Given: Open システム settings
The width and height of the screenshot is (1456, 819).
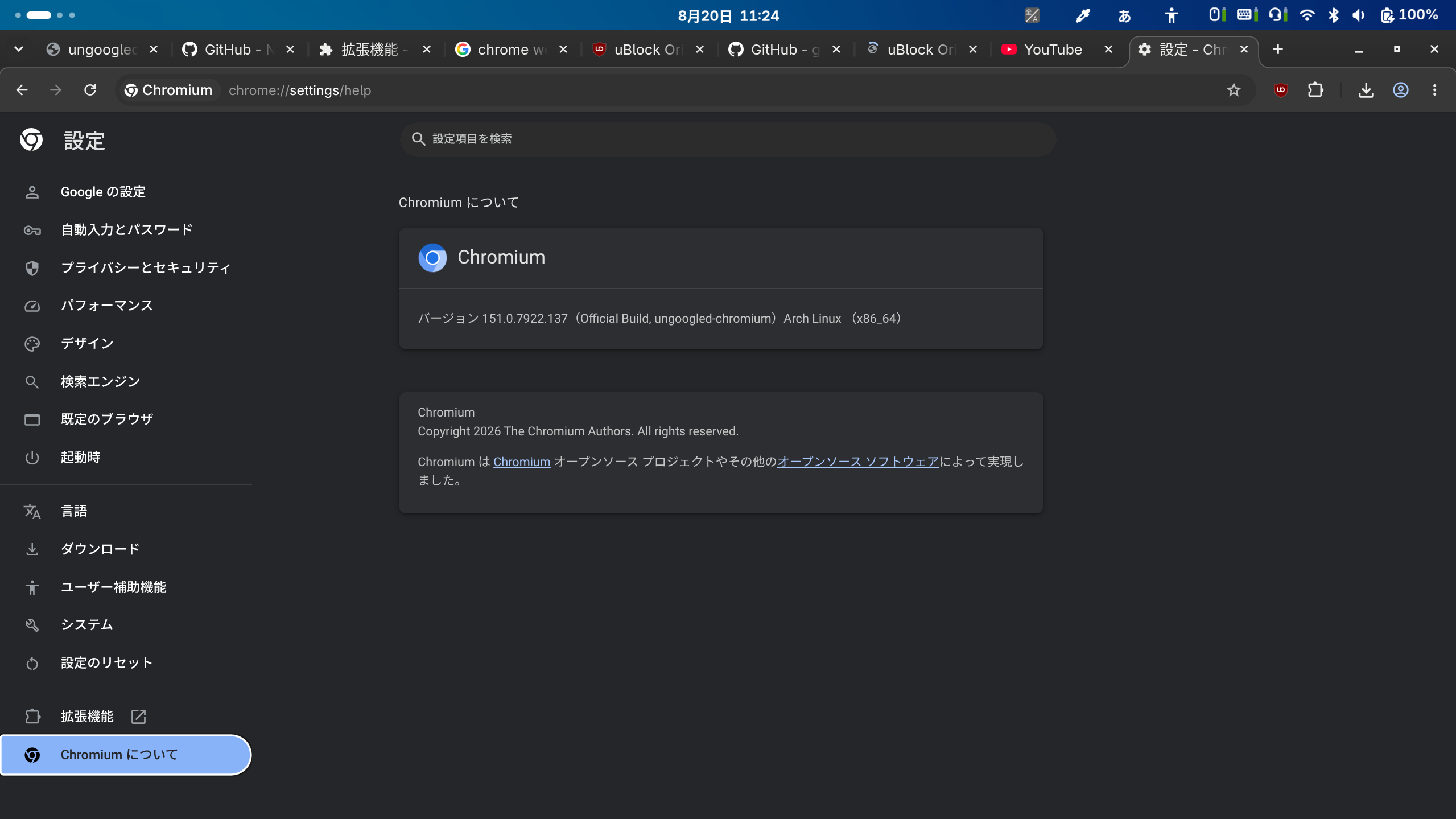Looking at the screenshot, I should tap(126, 625).
